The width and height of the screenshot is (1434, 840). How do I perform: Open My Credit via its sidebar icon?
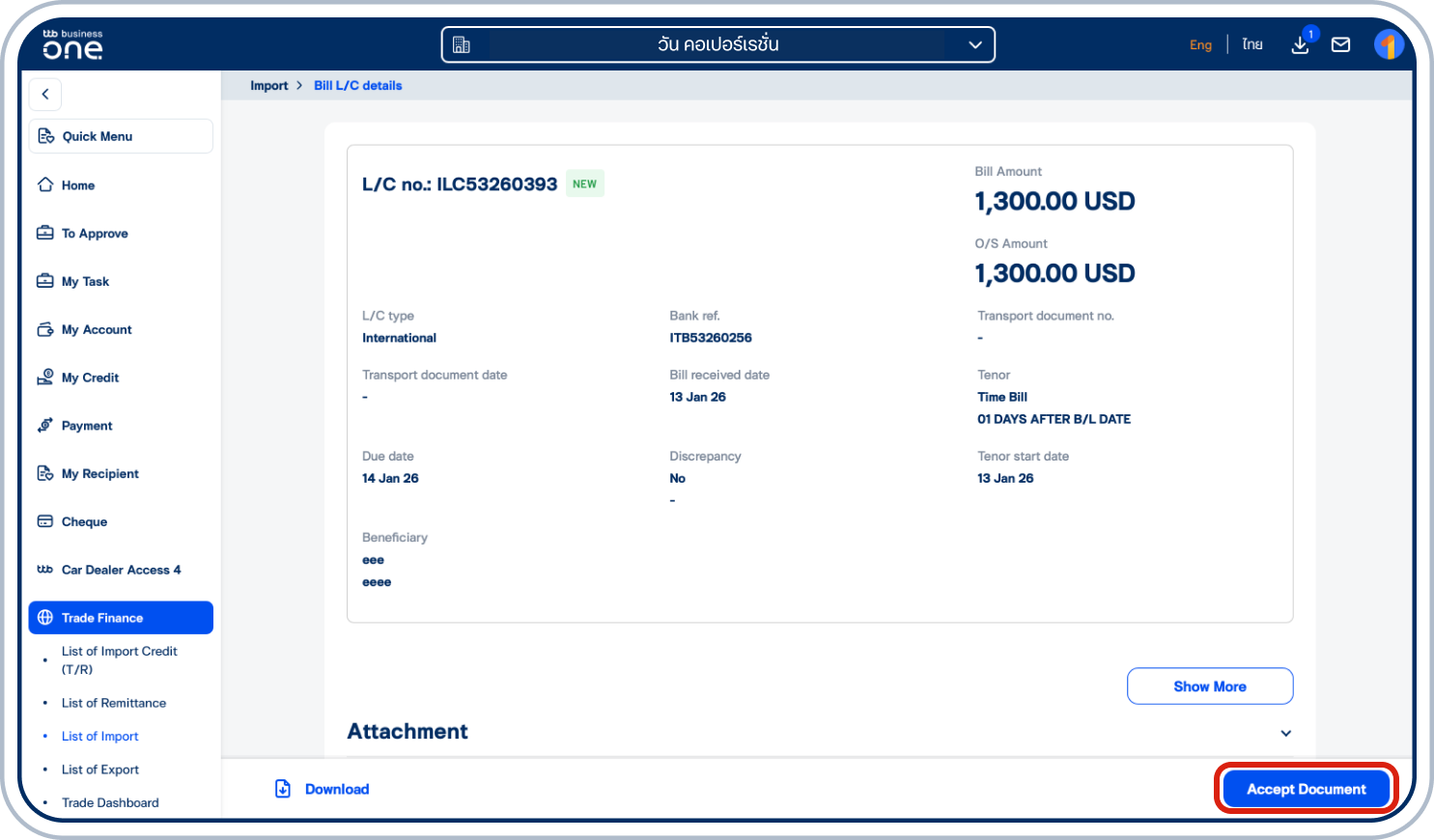[x=45, y=377]
